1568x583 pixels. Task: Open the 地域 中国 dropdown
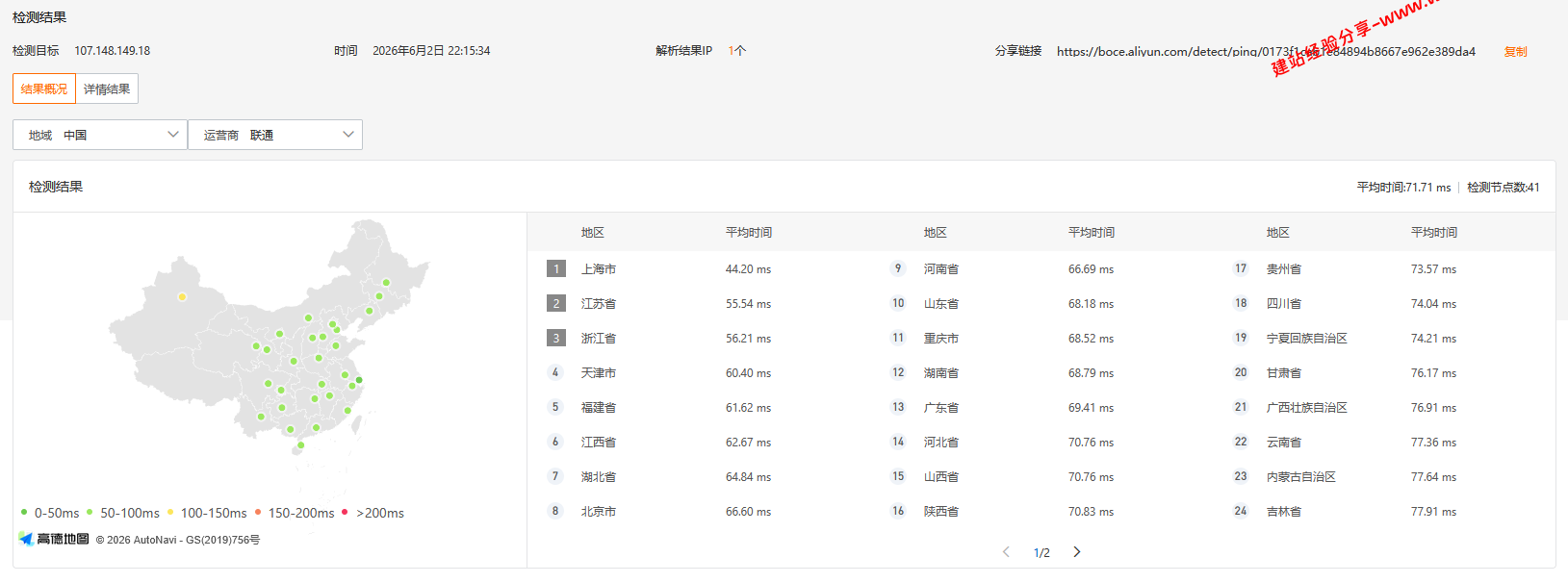[x=100, y=135]
